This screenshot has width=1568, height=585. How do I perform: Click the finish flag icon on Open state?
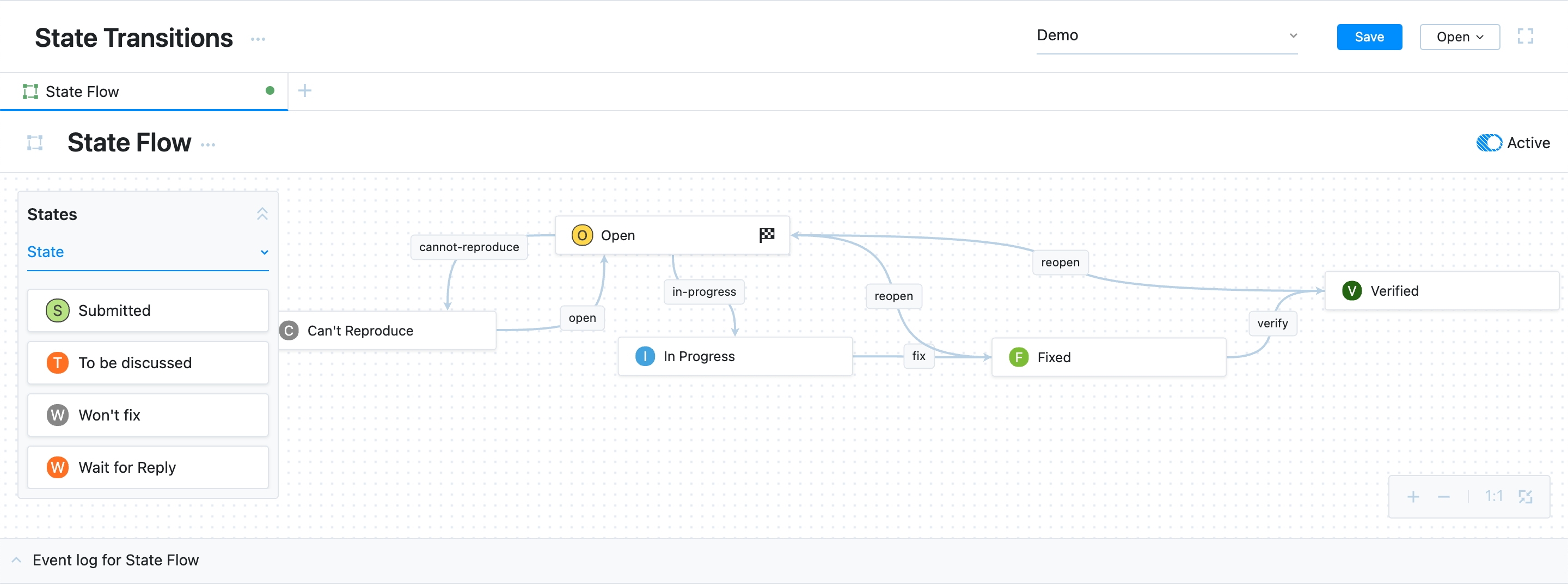click(767, 235)
